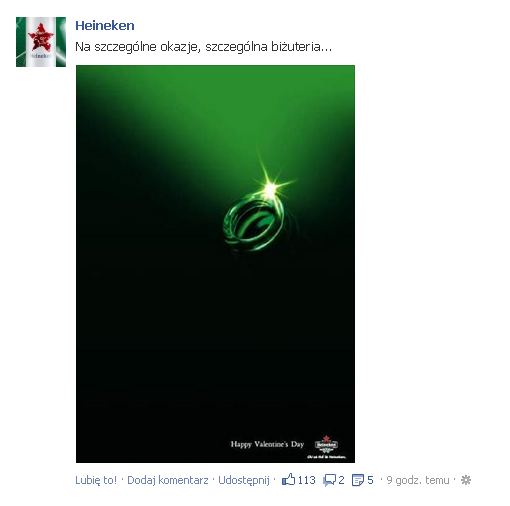Open the Heineken profile picture thumbnail
Screen dimensions: 510x506
point(41,42)
